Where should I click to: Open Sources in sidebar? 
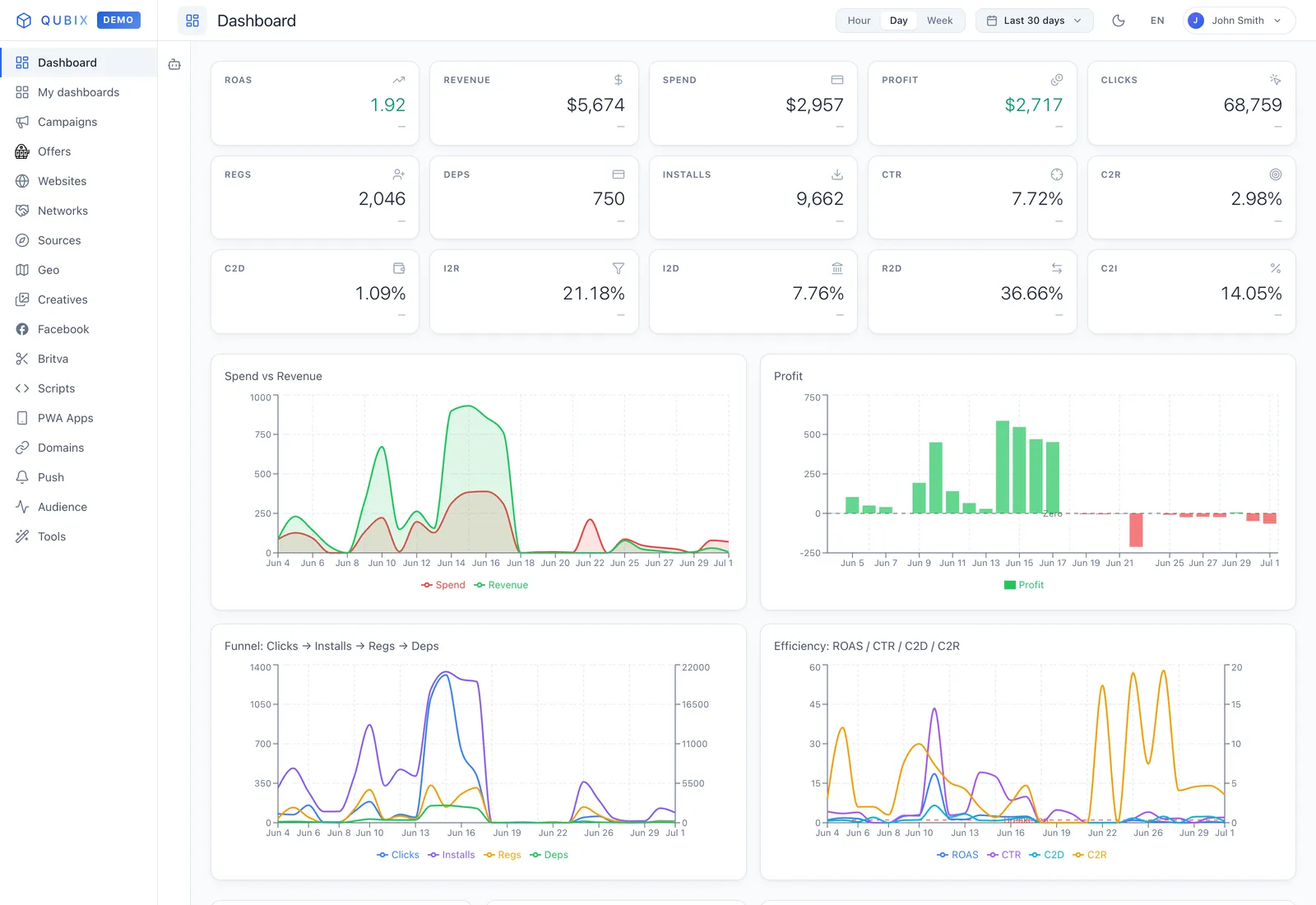(x=79, y=240)
